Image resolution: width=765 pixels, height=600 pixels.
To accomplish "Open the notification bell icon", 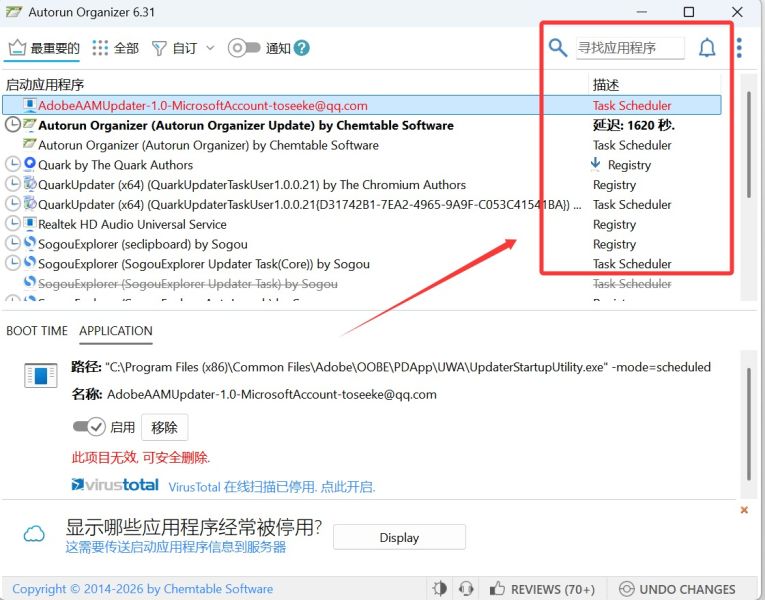I will [x=707, y=48].
